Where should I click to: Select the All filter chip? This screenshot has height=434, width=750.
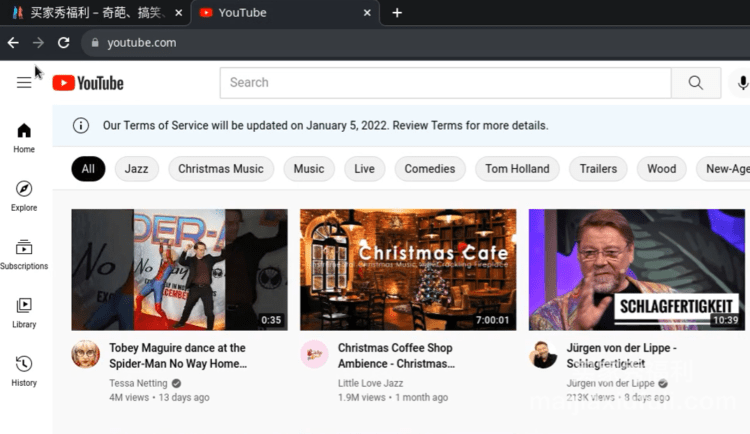click(x=88, y=169)
